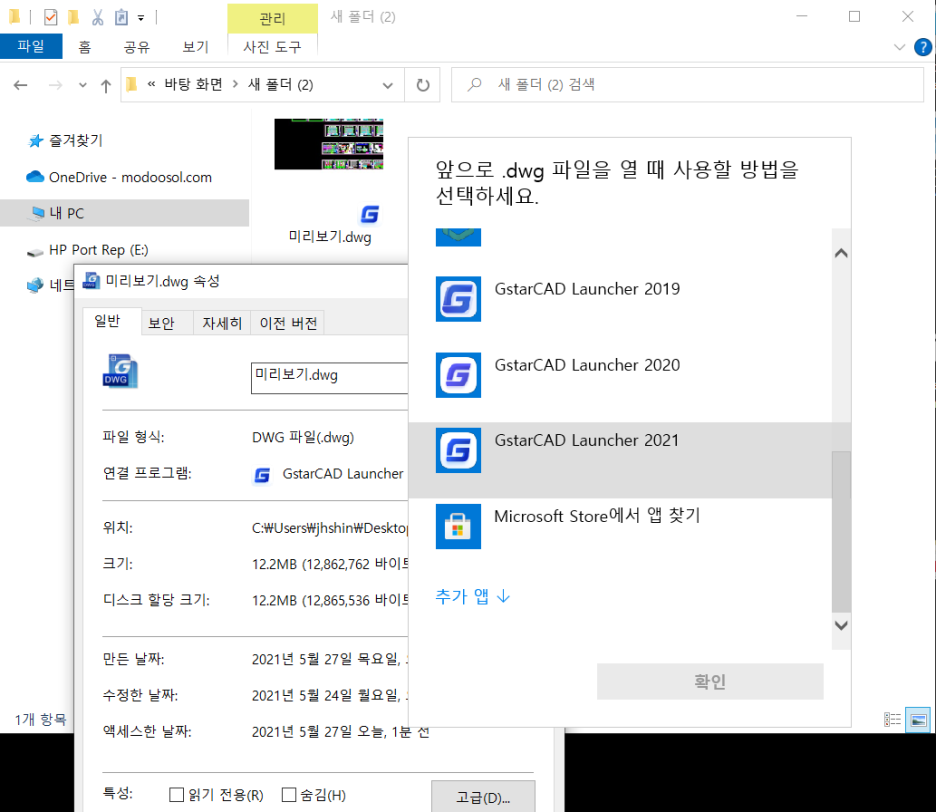The image size is (936, 812).
Task: Click the 미리보기.dwg 속성 title bar icon
Action: click(x=91, y=281)
